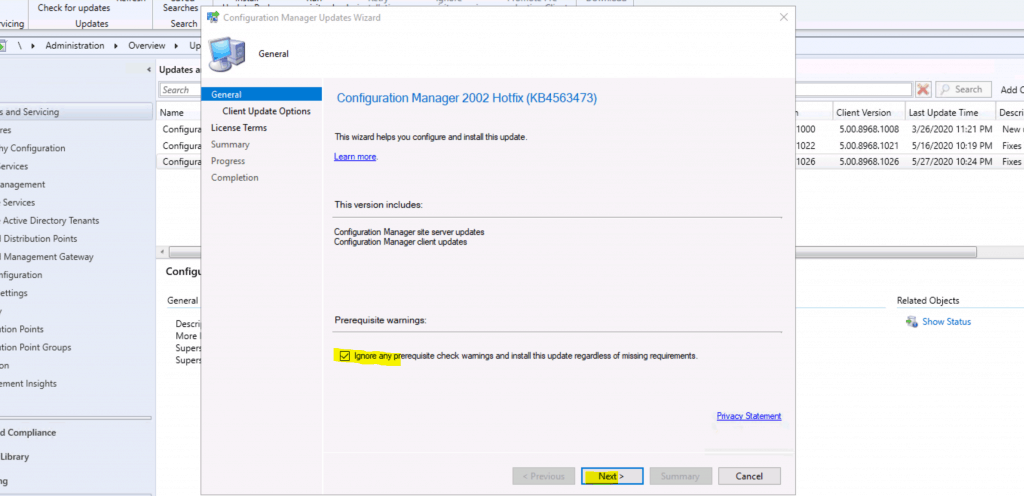Switch to the Compliance workspace
The width and height of the screenshot is (1024, 496).
pos(28,433)
